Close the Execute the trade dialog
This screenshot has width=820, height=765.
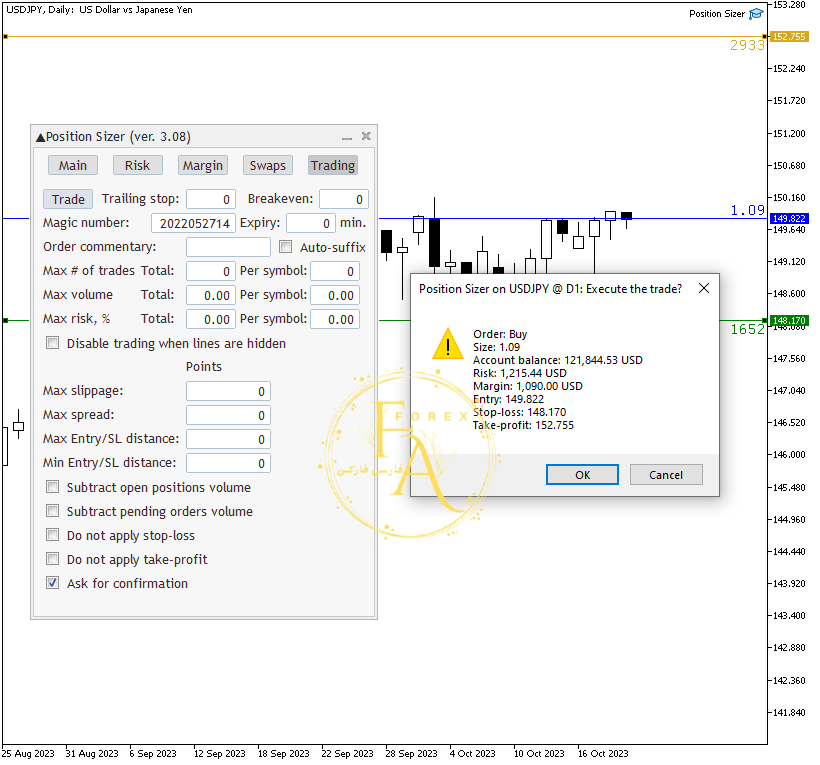[x=704, y=288]
